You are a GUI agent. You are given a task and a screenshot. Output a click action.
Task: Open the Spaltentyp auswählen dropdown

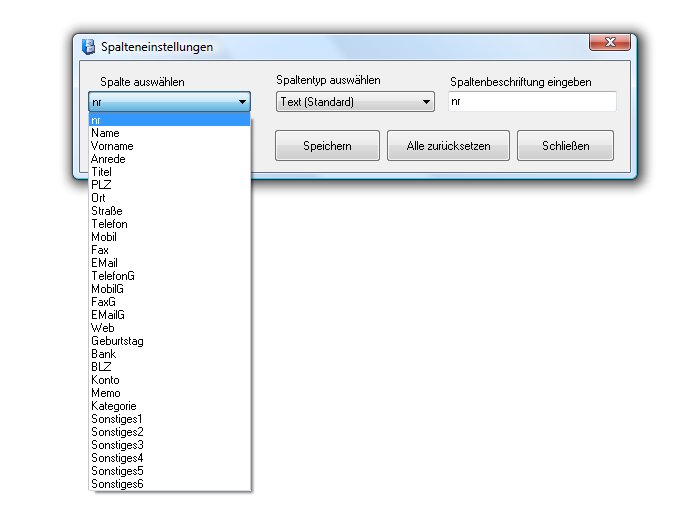pyautogui.click(x=426, y=102)
